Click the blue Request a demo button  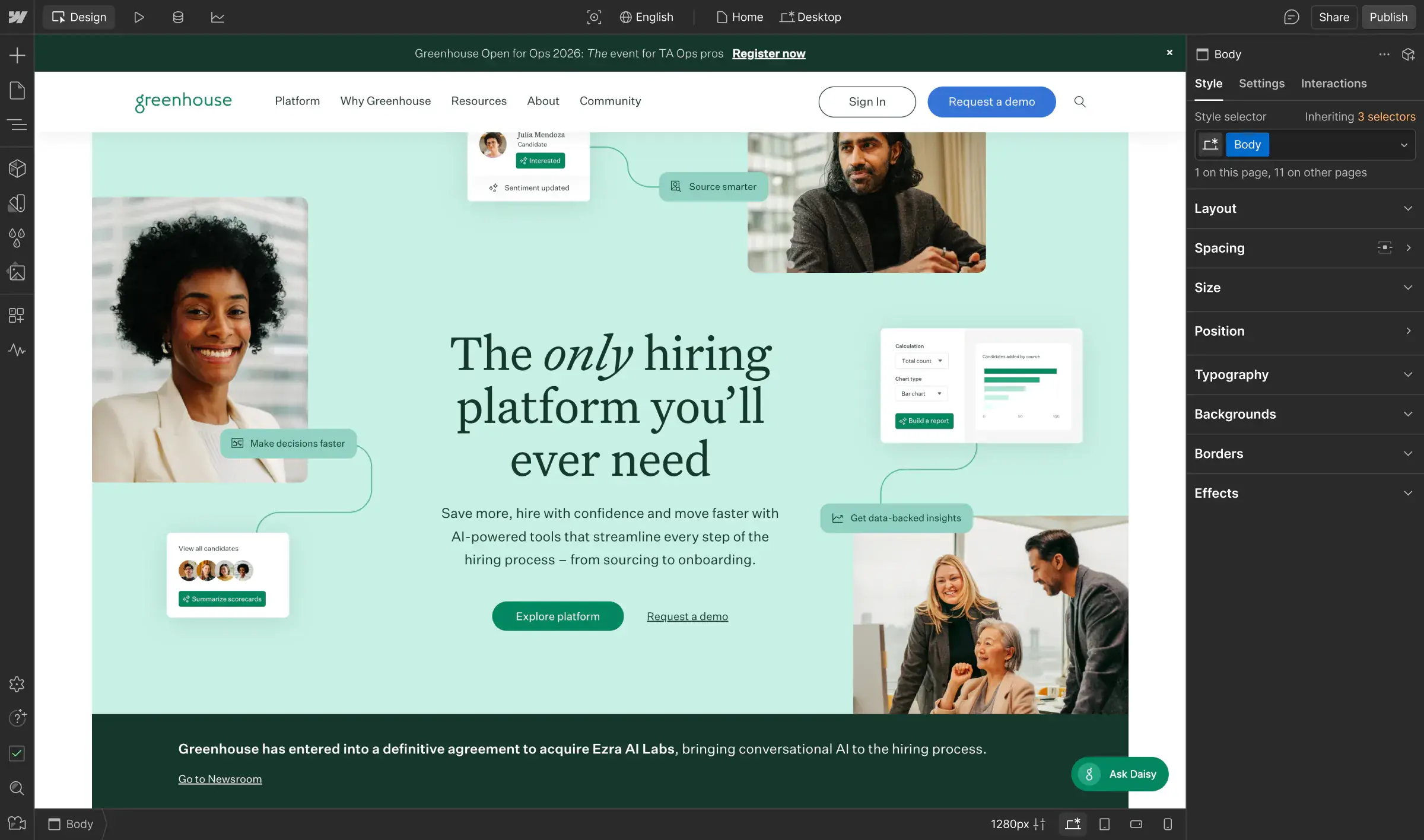pyautogui.click(x=991, y=101)
